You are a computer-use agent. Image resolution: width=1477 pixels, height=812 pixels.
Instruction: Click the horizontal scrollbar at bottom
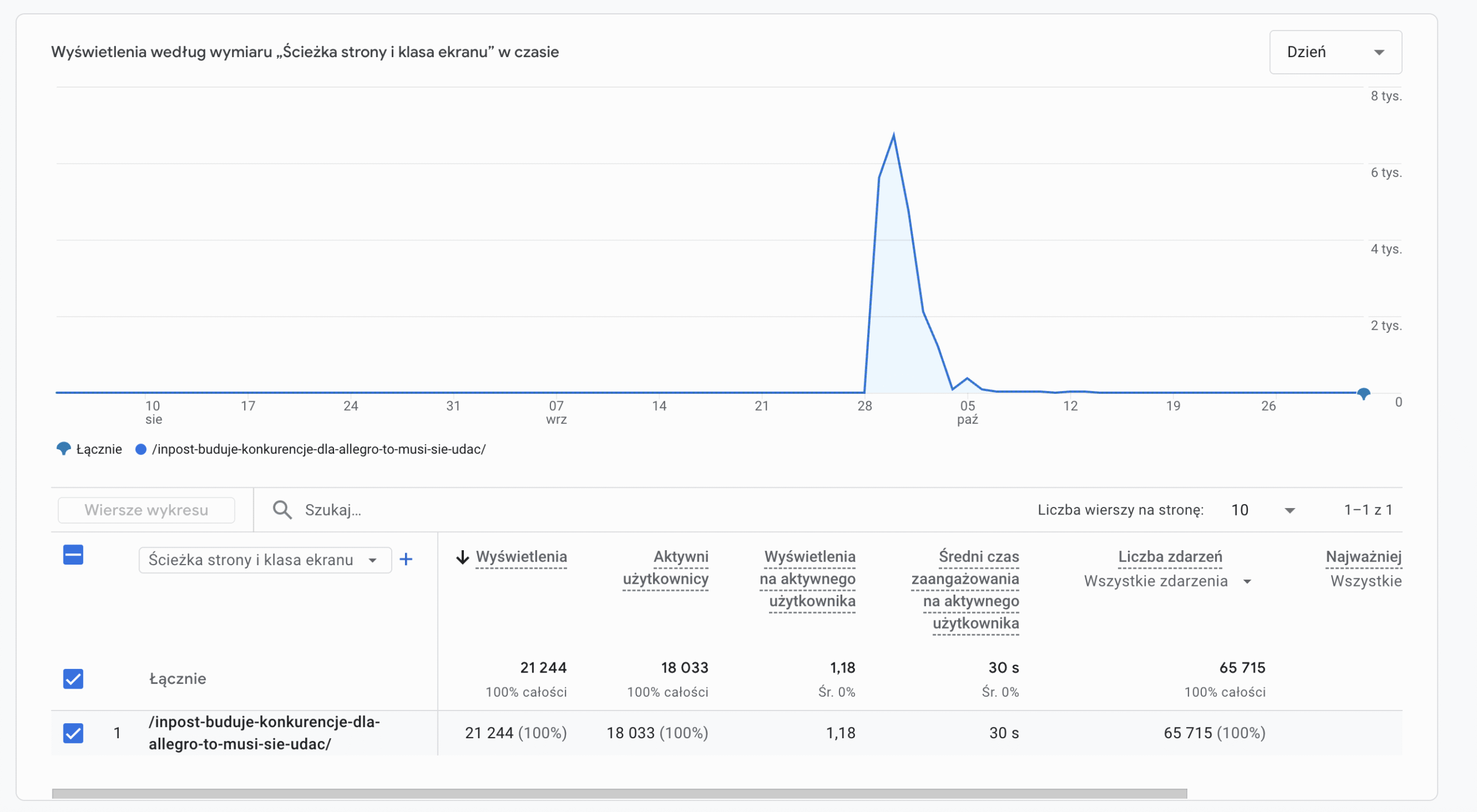619,794
